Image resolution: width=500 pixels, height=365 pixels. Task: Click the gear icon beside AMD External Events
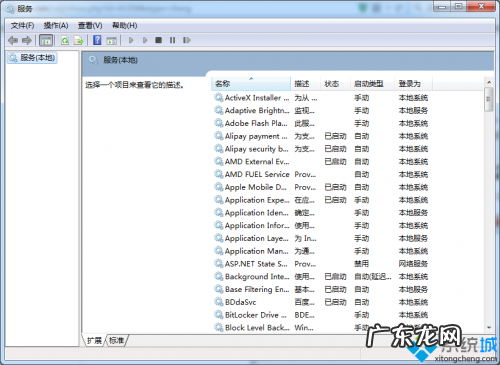(x=219, y=161)
